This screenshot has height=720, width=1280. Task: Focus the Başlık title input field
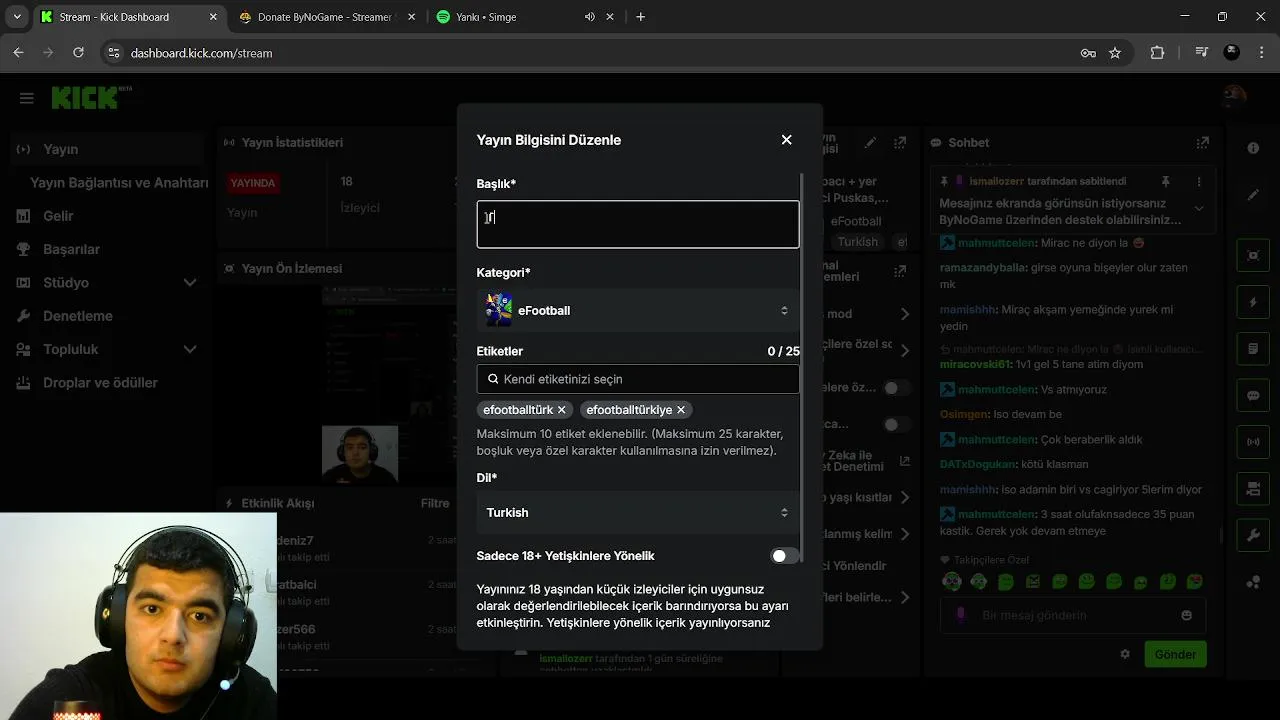click(x=638, y=224)
